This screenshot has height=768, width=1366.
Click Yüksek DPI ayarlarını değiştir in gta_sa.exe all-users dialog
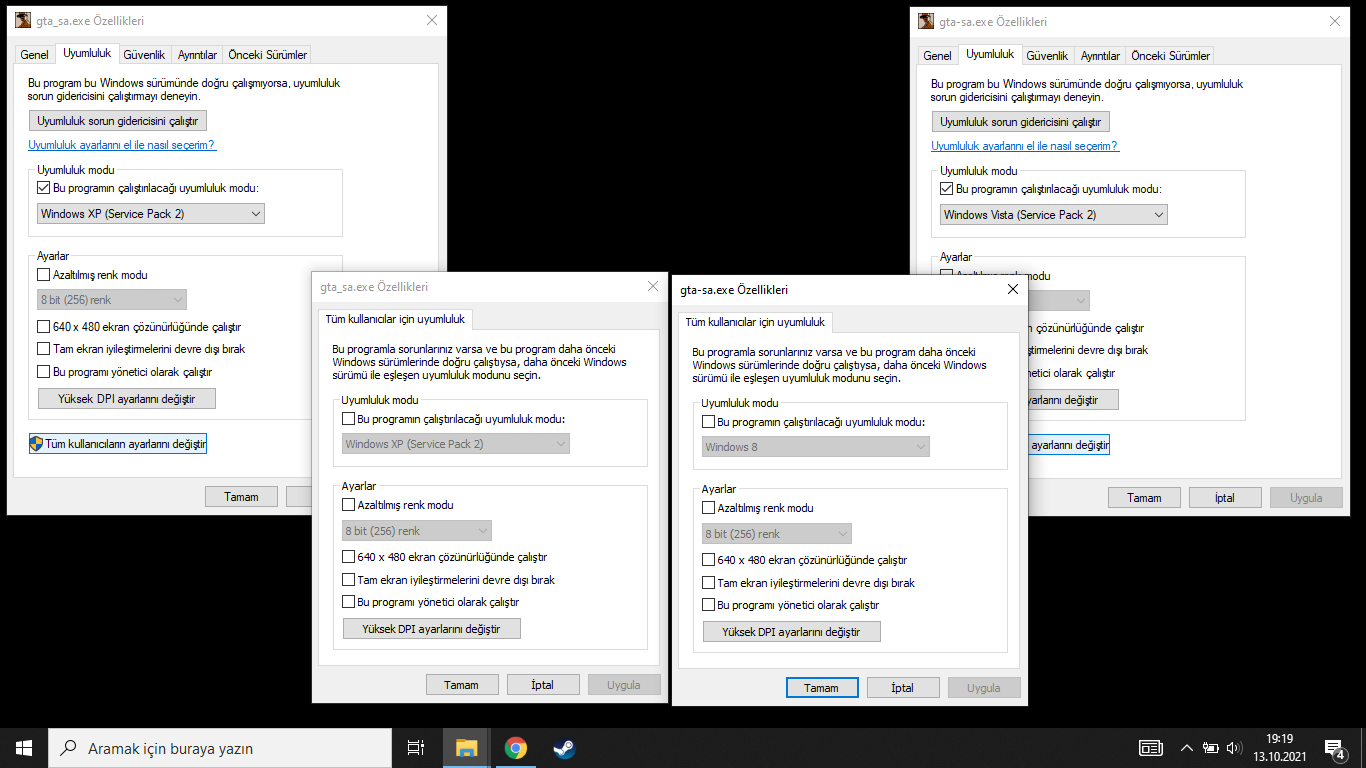click(x=431, y=629)
